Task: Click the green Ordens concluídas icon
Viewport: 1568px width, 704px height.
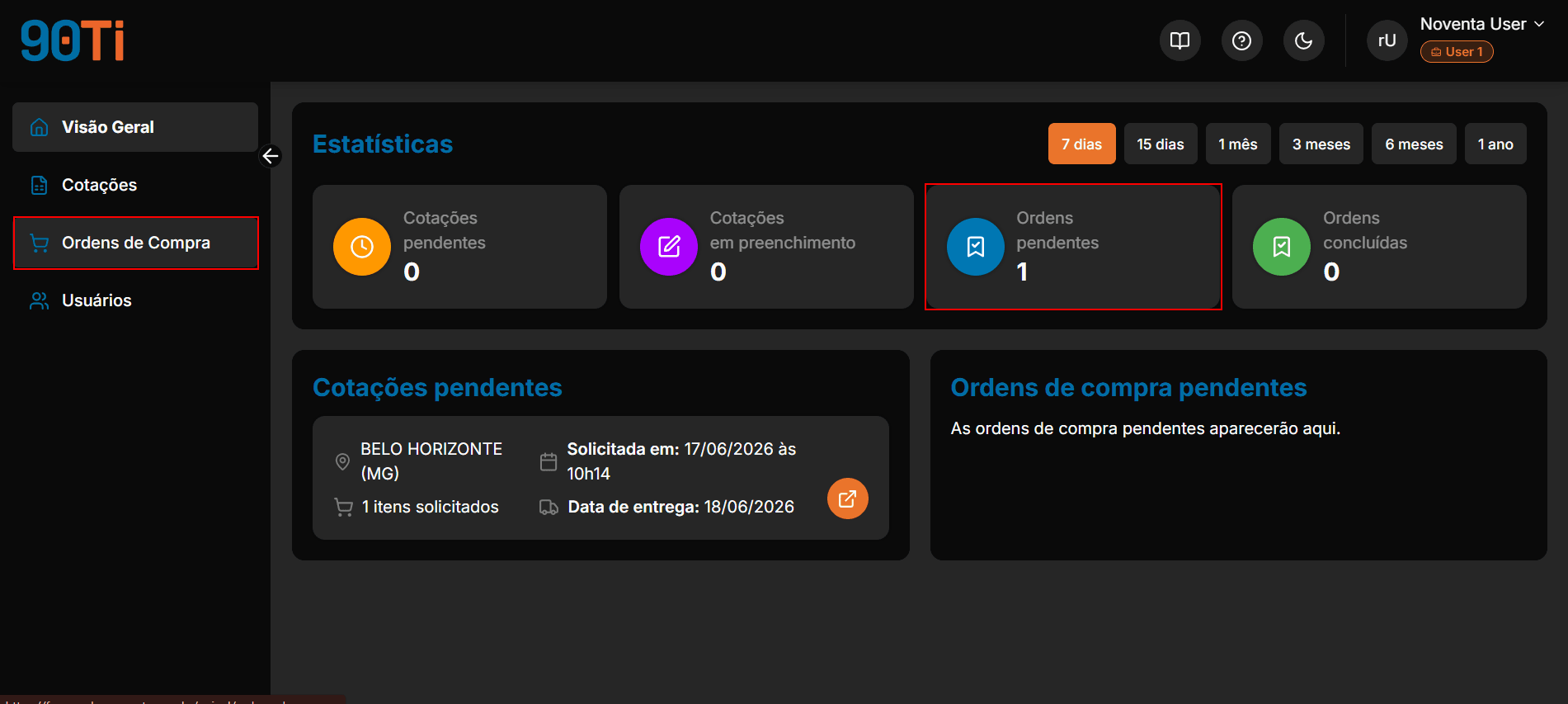Action: pyautogui.click(x=1281, y=247)
